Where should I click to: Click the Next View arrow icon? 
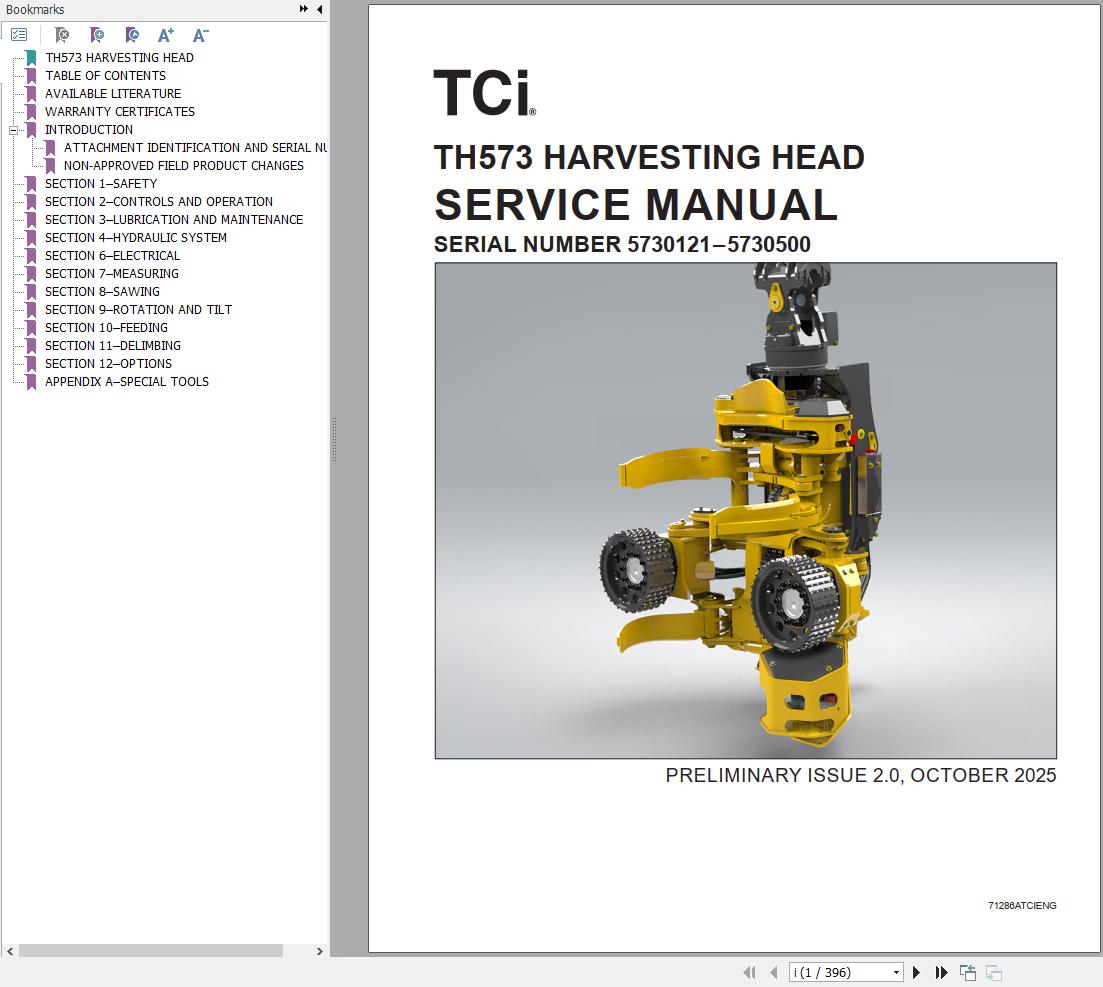[993, 971]
